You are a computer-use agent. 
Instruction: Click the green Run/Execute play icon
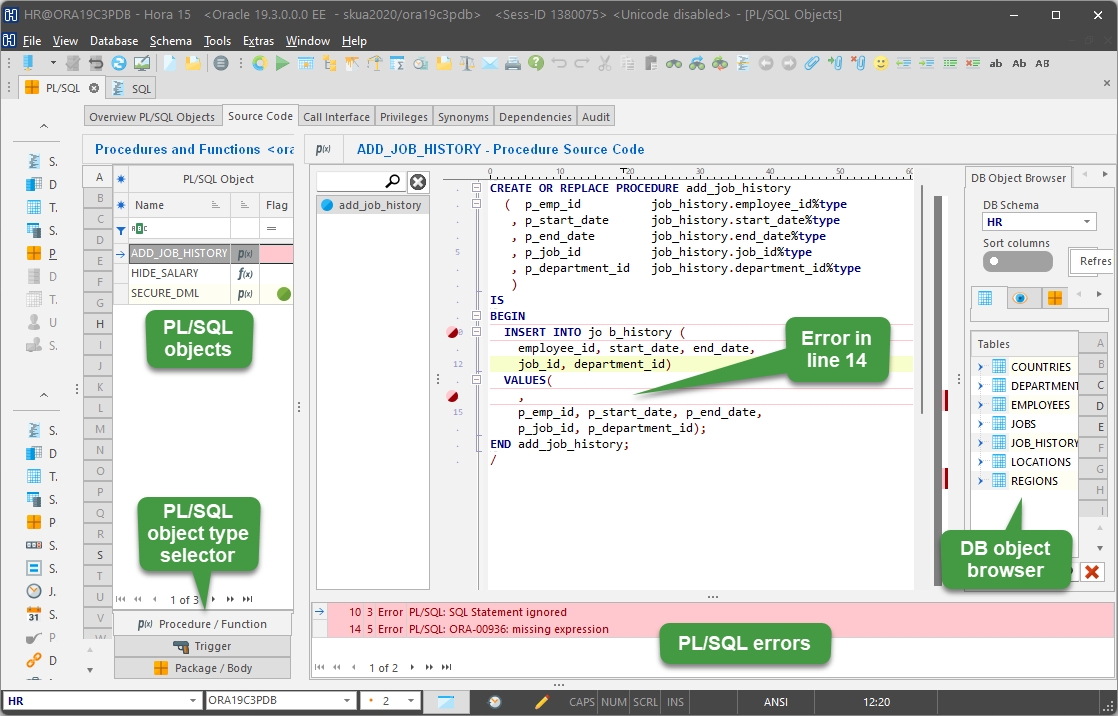pos(282,63)
